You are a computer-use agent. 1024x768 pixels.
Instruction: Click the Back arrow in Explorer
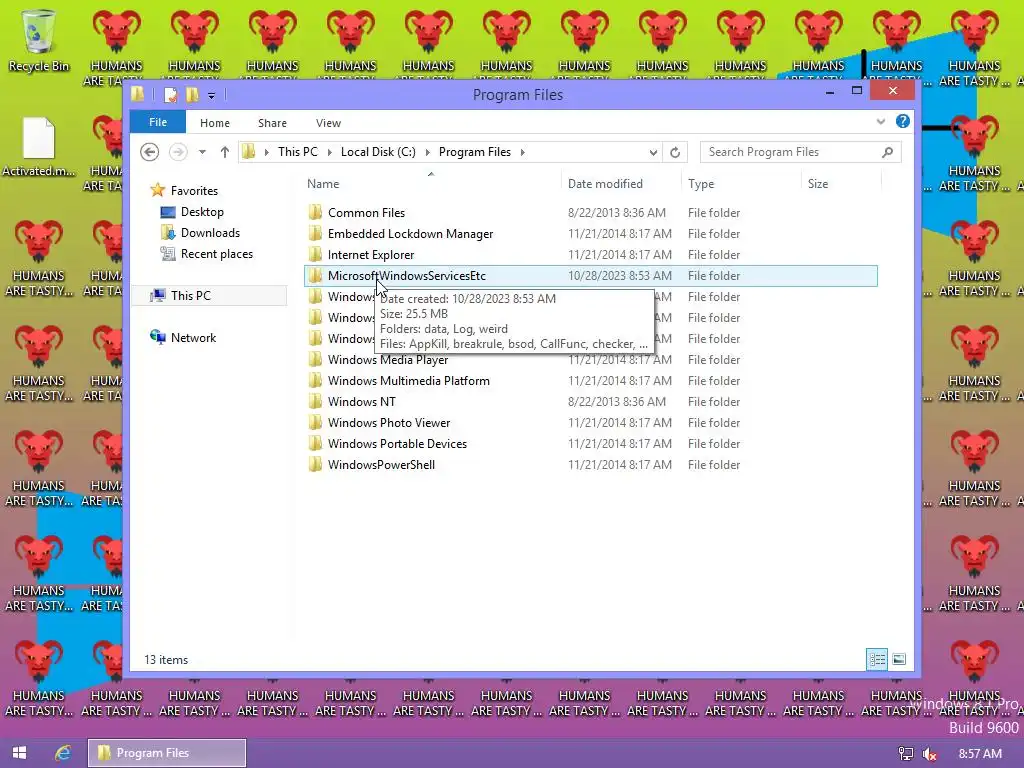pos(150,152)
